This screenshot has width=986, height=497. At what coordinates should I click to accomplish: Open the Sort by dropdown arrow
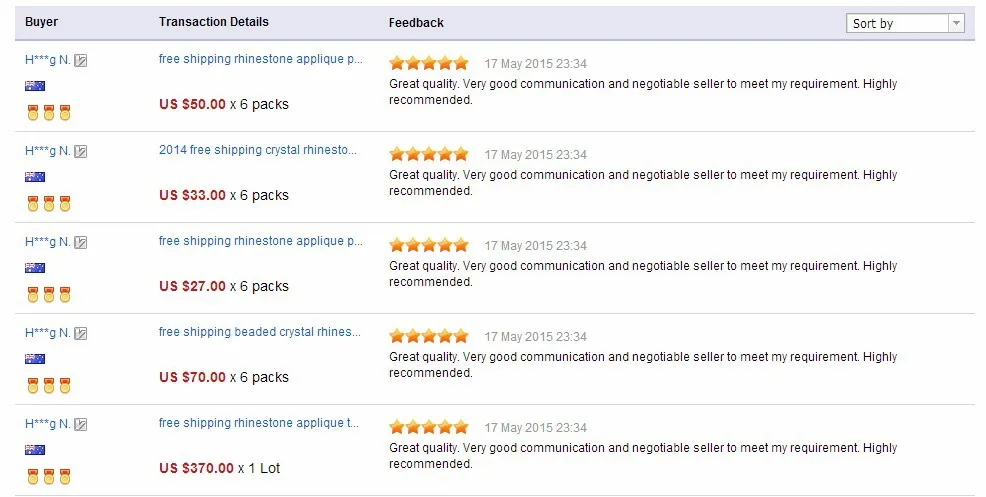[x=956, y=23]
